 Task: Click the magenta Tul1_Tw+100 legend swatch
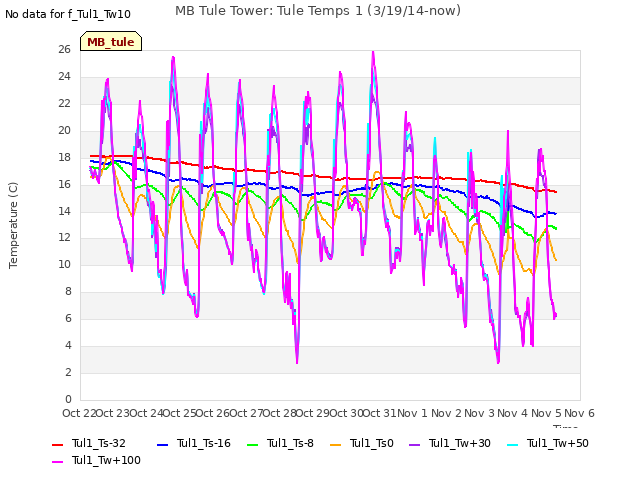(58, 462)
